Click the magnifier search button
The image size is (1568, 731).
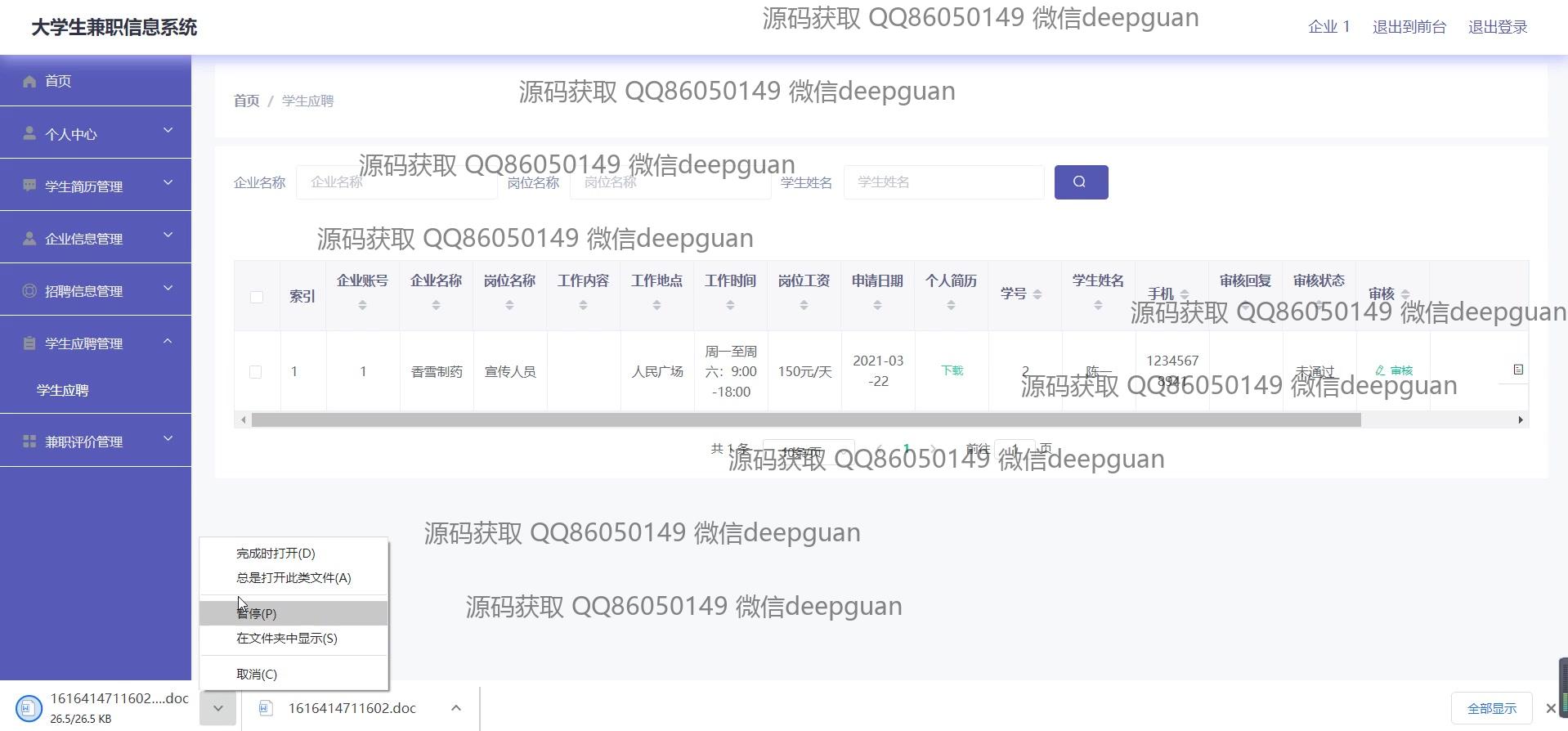1081,182
